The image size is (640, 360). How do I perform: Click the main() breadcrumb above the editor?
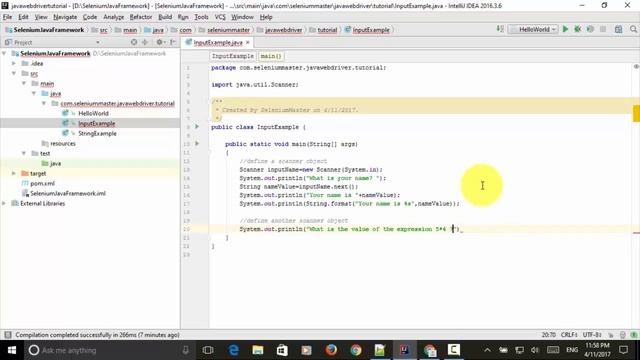(271, 56)
